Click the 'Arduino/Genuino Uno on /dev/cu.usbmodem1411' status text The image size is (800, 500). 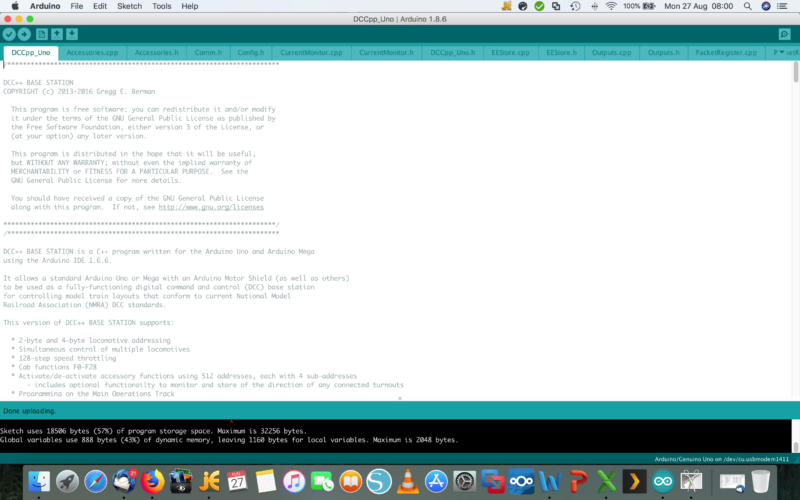click(x=721, y=459)
